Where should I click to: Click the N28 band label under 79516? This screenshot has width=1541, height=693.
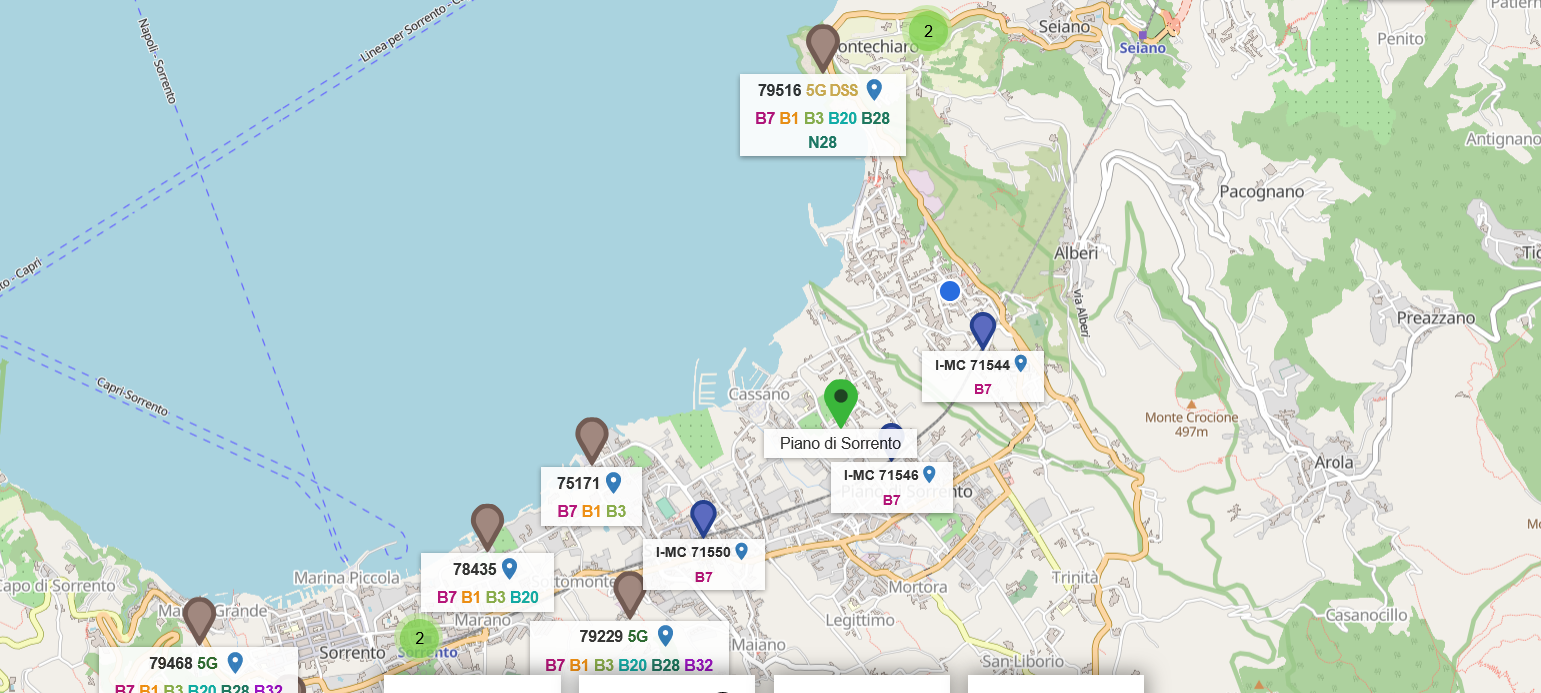click(822, 142)
